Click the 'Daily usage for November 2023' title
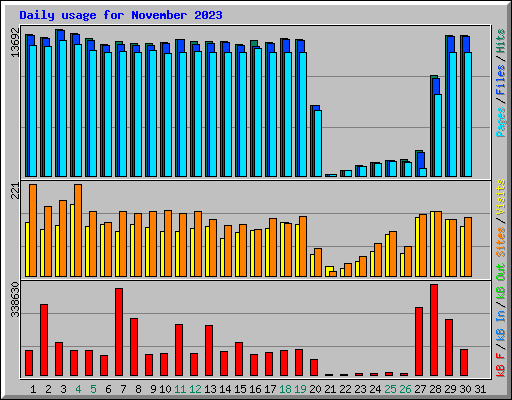 pyautogui.click(x=121, y=15)
